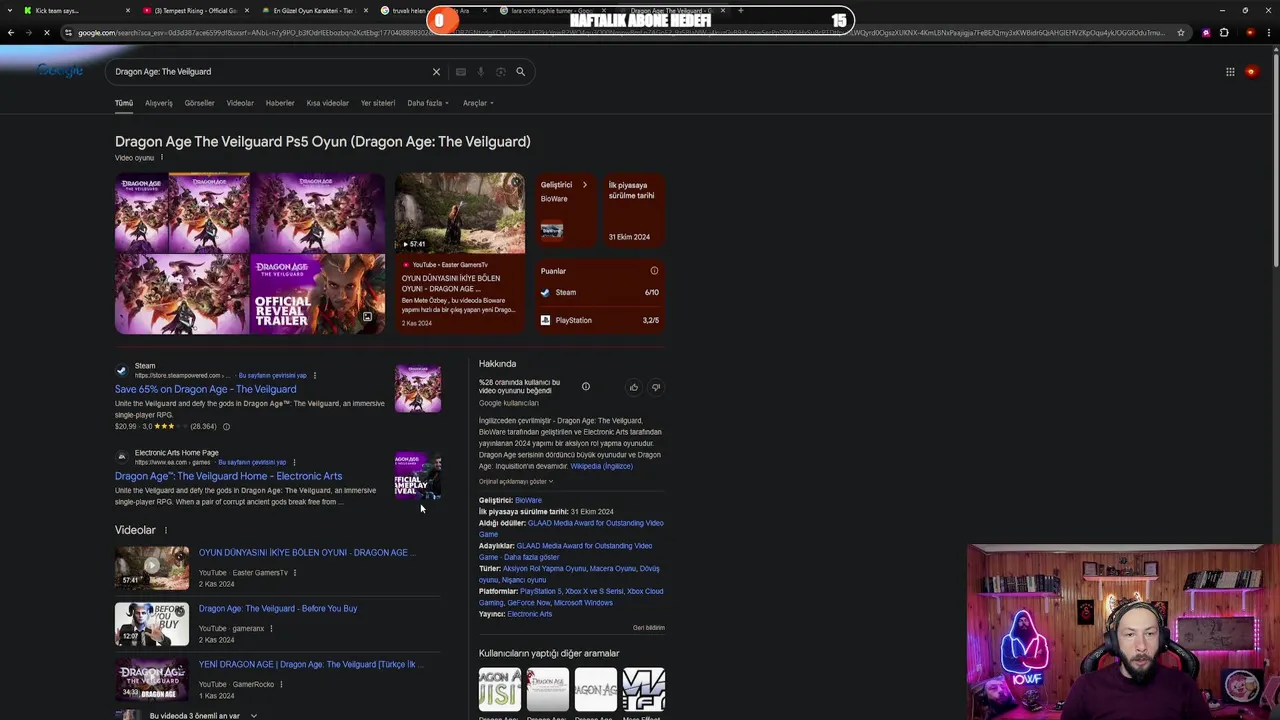Click the browser address bar URL

click(620, 33)
